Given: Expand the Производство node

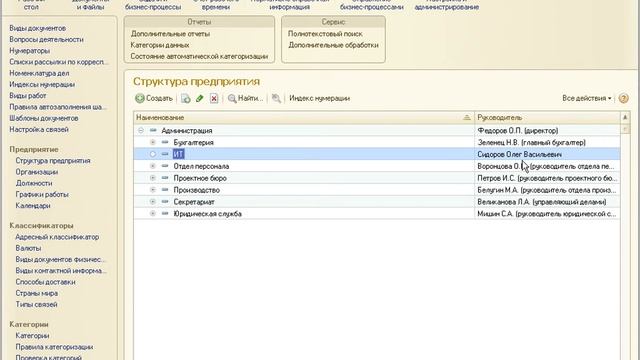Looking at the screenshot, I should tap(153, 190).
